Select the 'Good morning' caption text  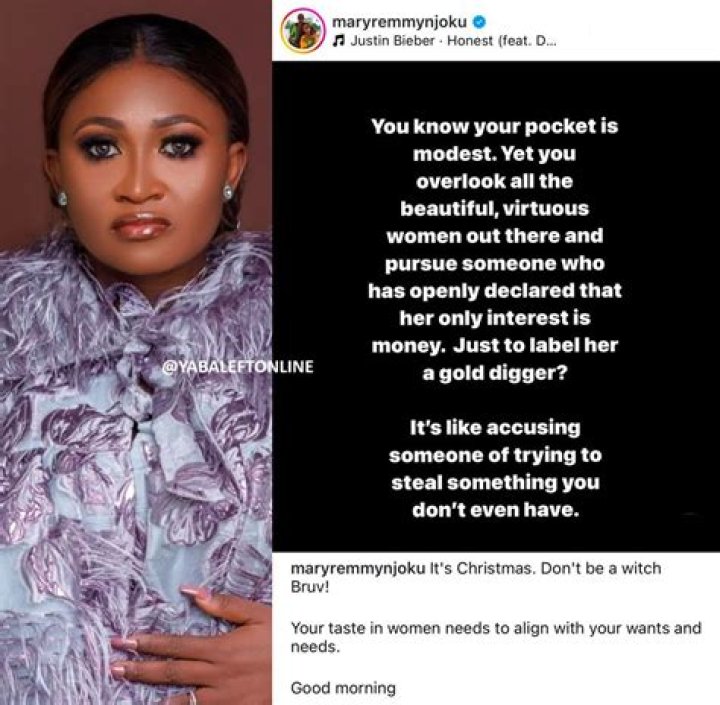343,688
